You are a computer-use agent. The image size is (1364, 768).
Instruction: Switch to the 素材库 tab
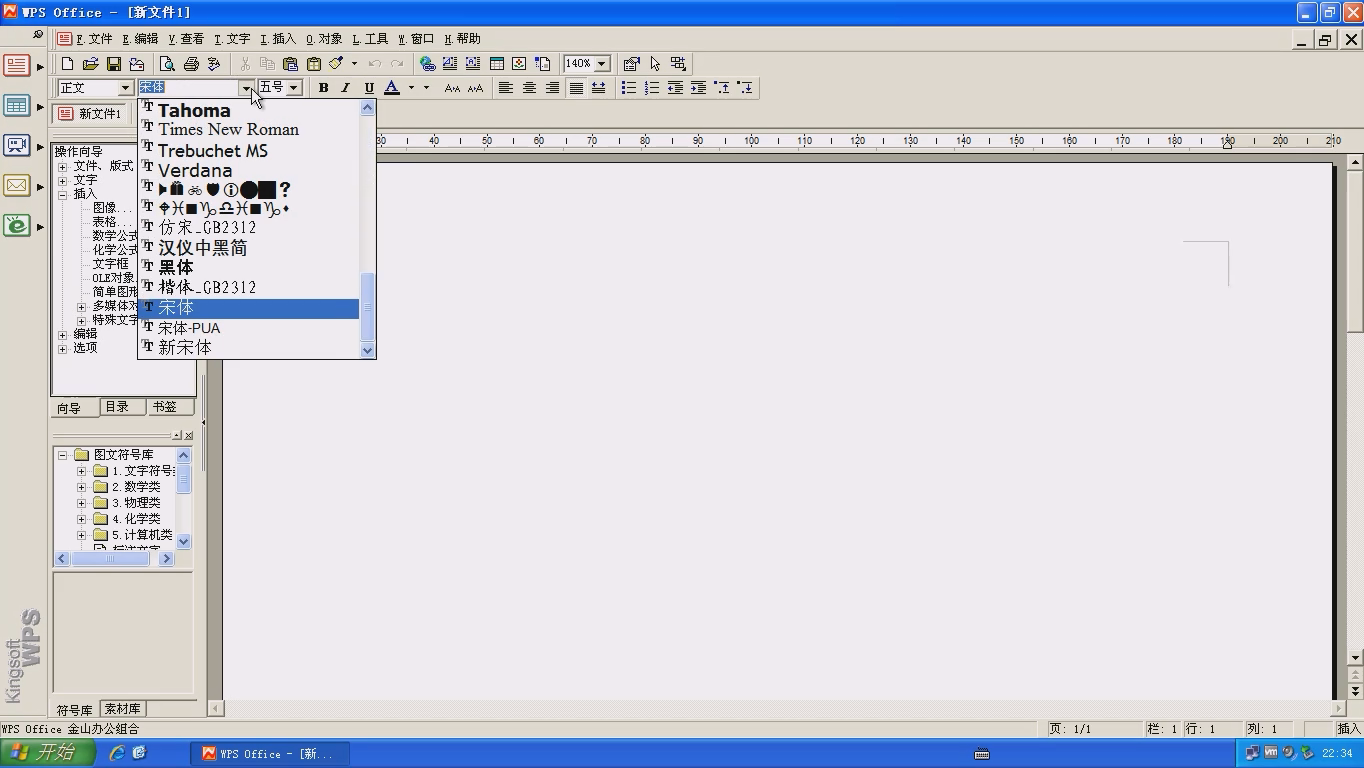coord(122,709)
